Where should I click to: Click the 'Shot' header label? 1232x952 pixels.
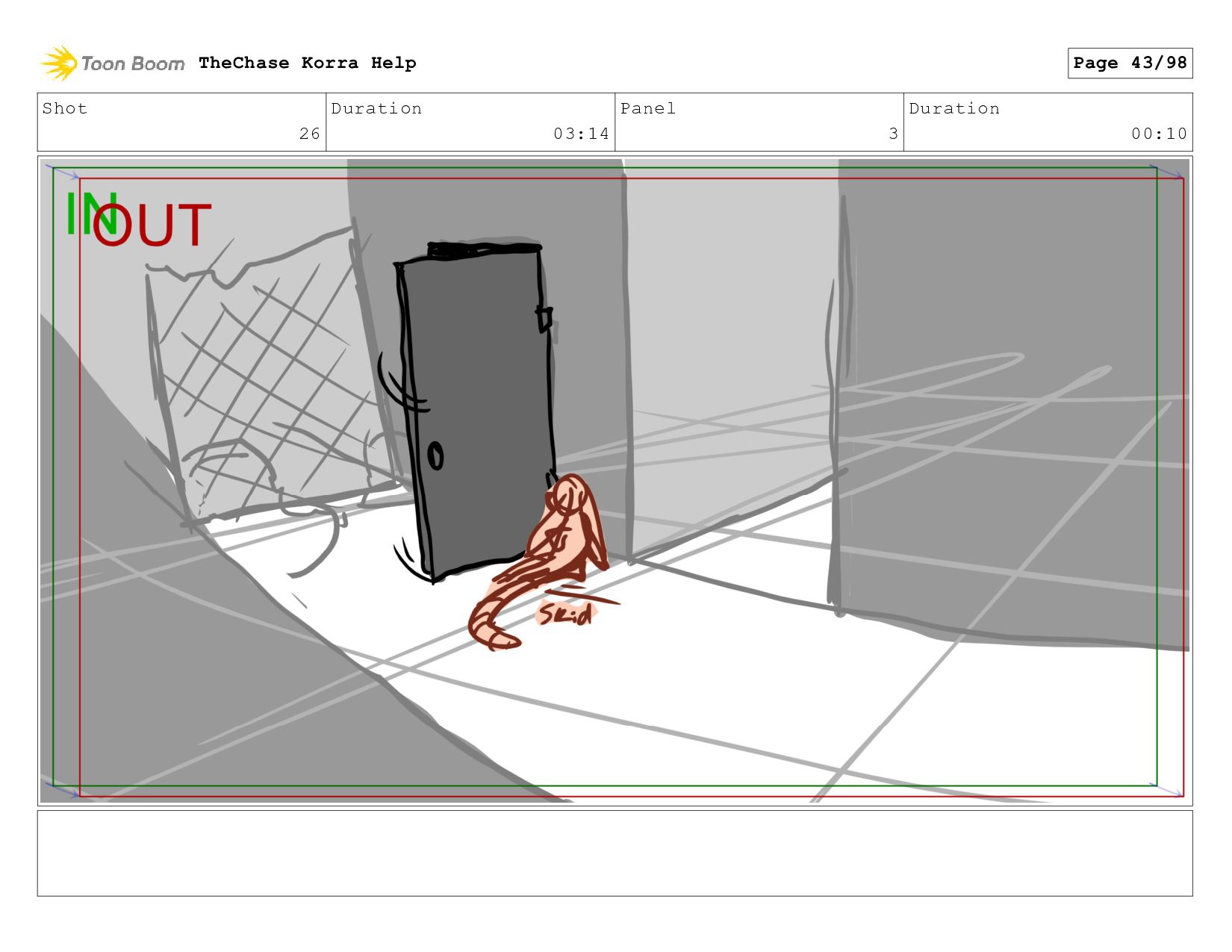65,108
